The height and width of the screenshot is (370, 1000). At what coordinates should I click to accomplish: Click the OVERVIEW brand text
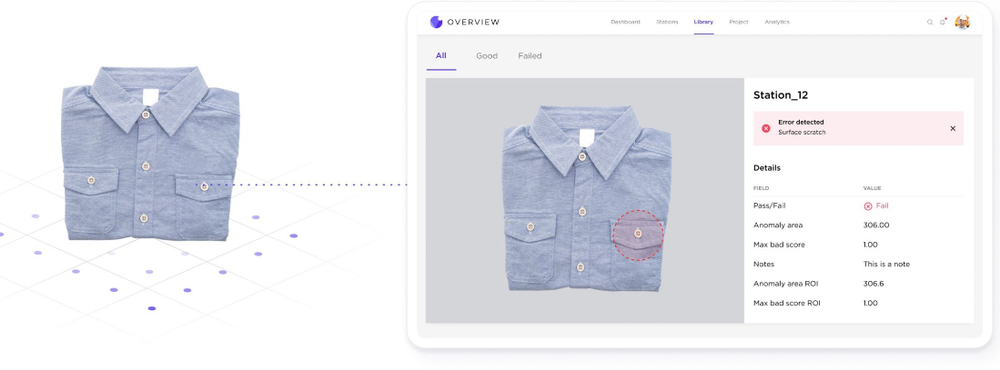(x=473, y=22)
